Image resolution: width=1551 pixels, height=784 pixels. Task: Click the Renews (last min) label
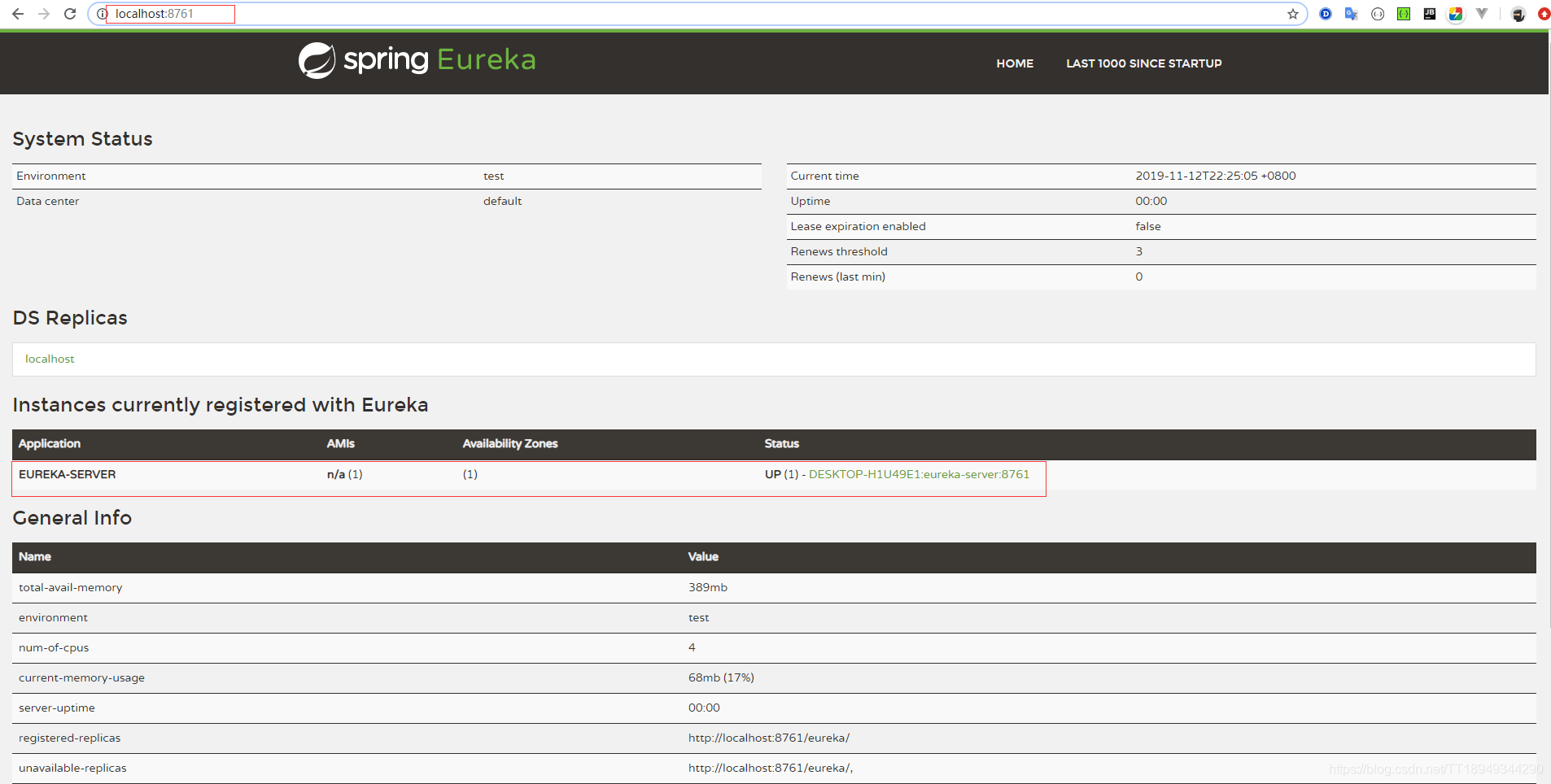[838, 277]
